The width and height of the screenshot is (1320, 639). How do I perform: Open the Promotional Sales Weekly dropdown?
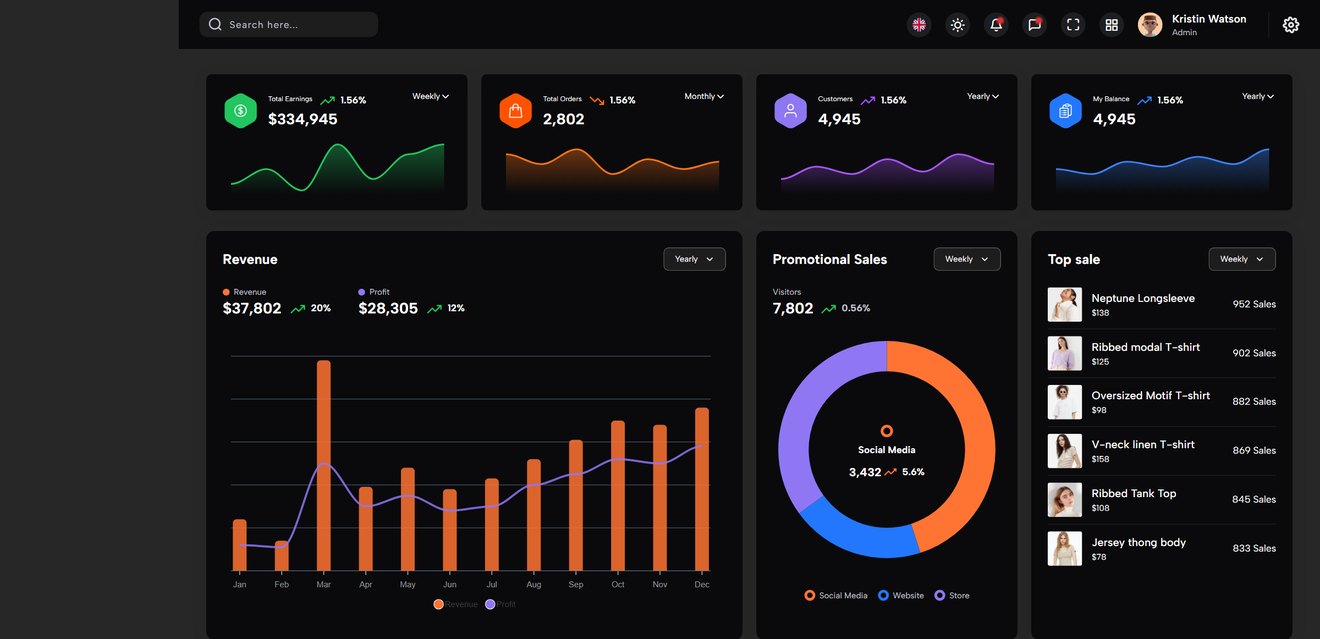click(967, 259)
